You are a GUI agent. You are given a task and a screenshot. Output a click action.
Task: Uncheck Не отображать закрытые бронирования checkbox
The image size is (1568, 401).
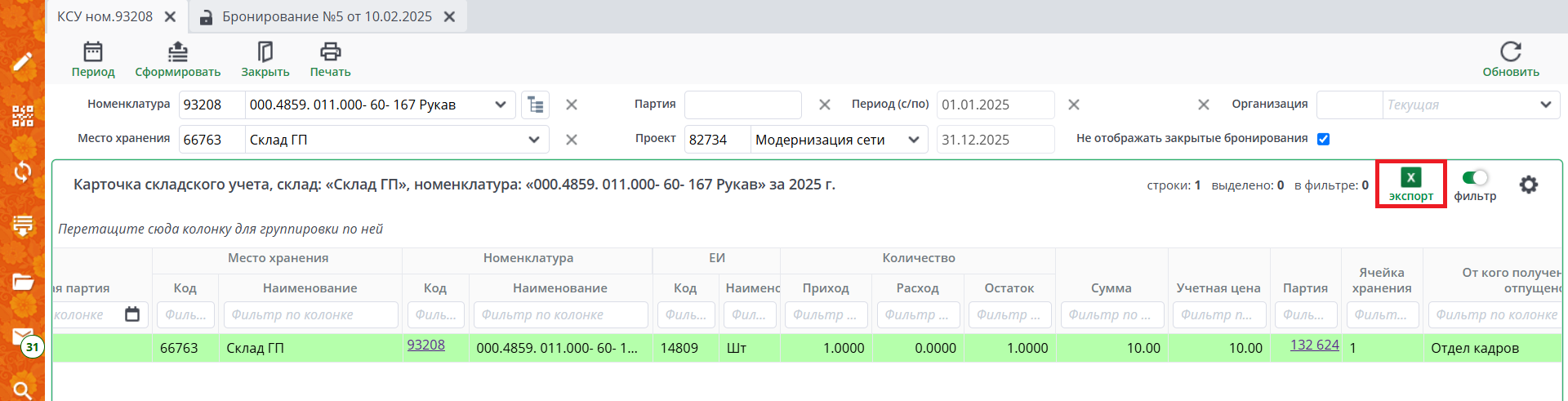point(1323,139)
